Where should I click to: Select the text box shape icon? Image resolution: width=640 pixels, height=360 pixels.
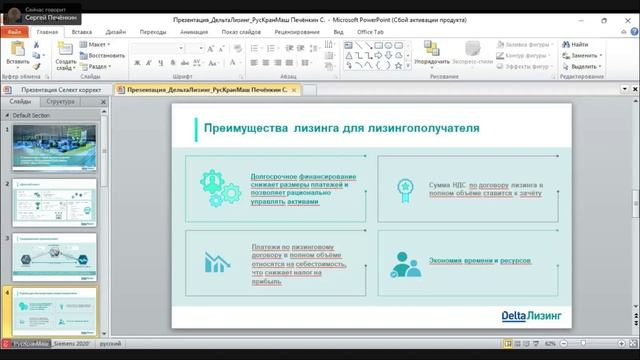pyautogui.click(x=348, y=45)
